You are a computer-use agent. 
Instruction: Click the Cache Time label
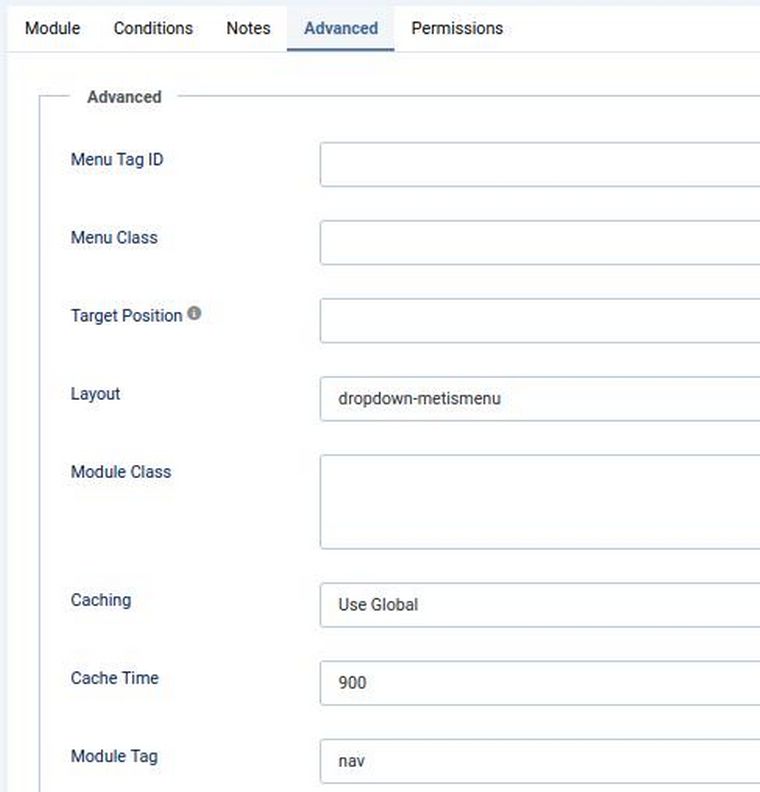(114, 678)
